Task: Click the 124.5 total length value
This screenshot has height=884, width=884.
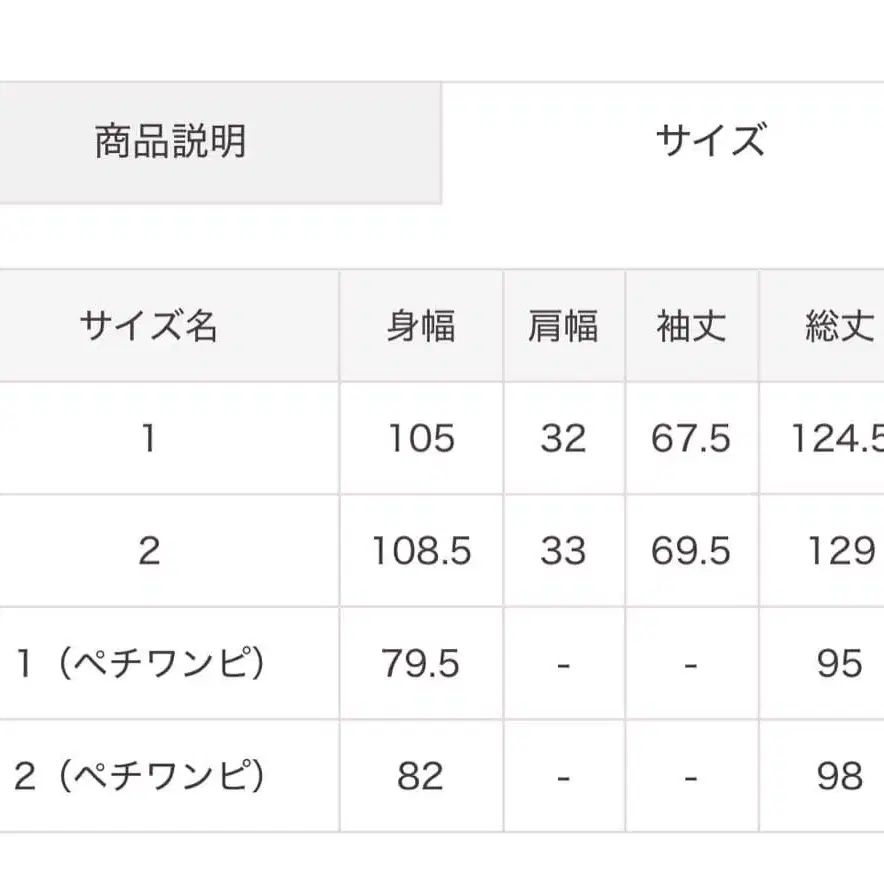Action: [842, 439]
